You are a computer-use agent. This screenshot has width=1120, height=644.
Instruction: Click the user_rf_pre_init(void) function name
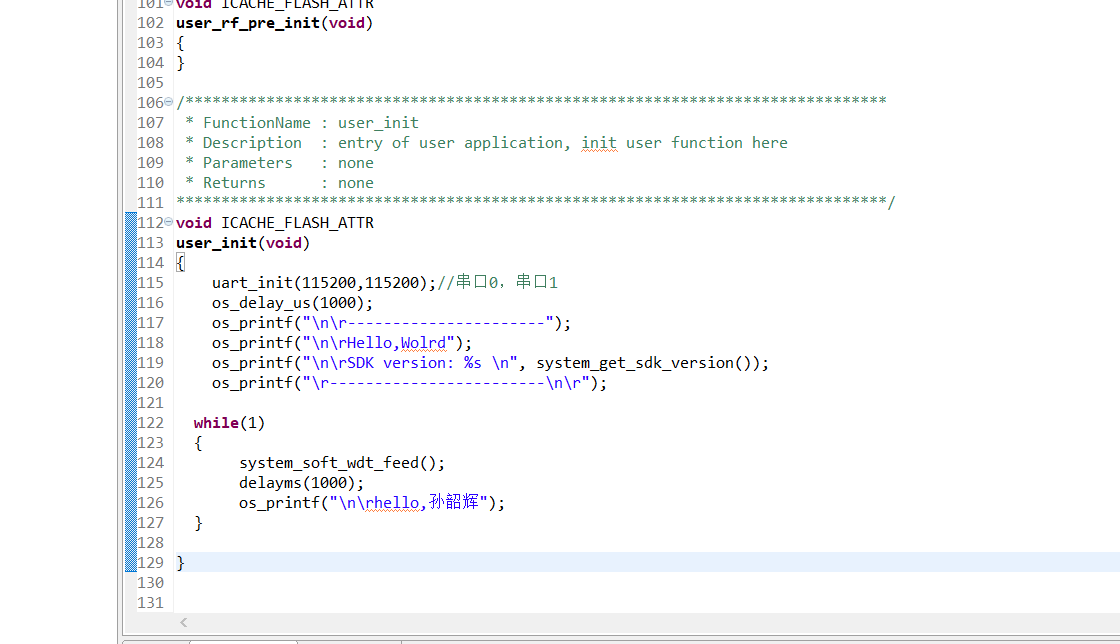(274, 23)
